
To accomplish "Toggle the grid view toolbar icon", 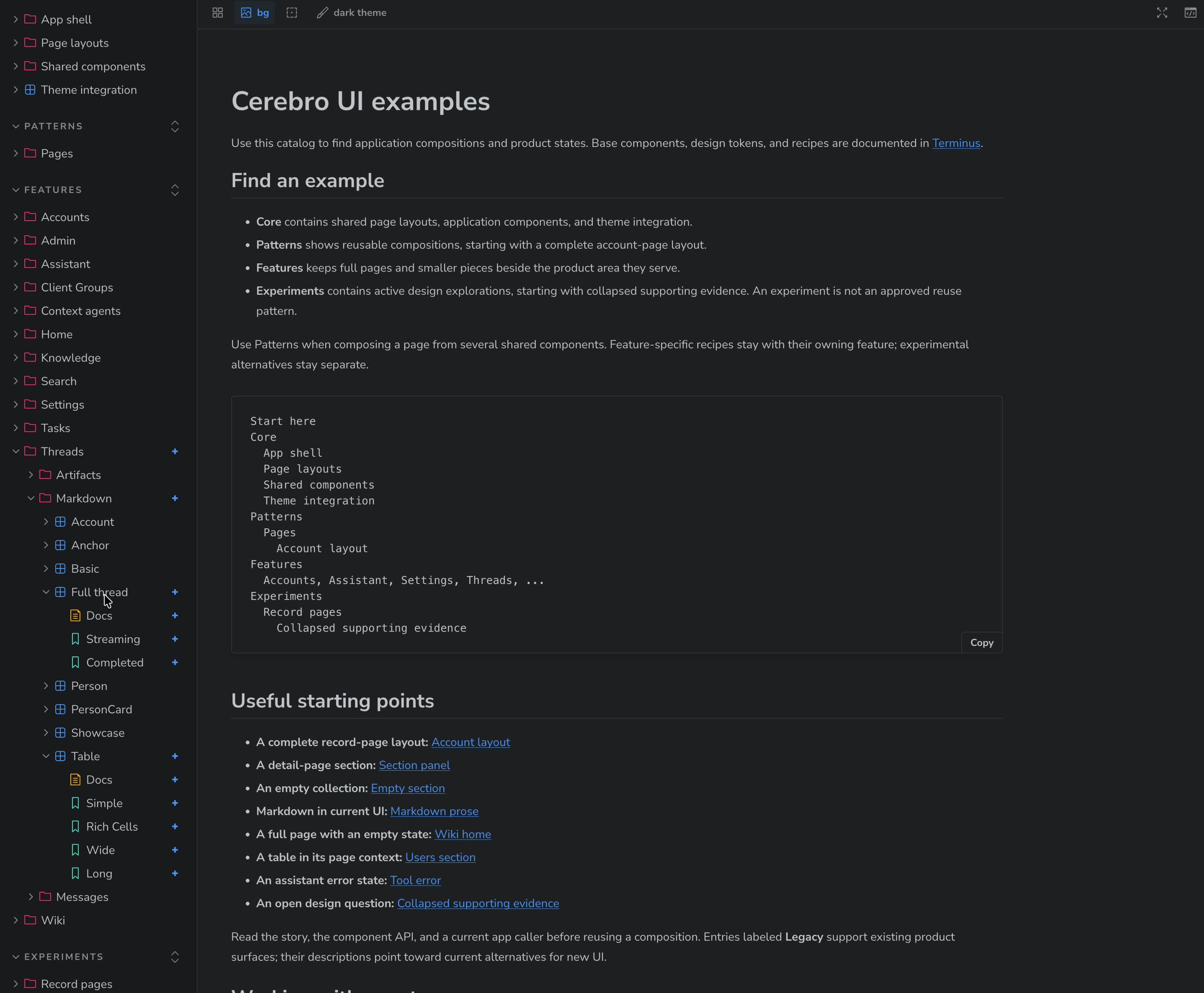I will 217,12.
